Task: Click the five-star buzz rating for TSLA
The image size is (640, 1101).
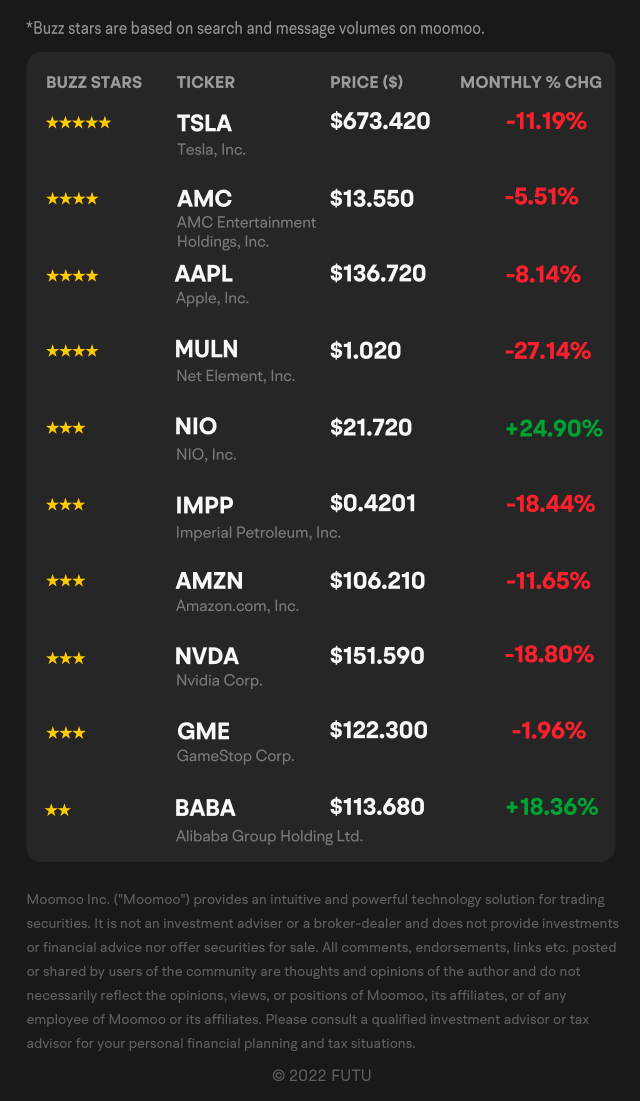Action: coord(79,123)
